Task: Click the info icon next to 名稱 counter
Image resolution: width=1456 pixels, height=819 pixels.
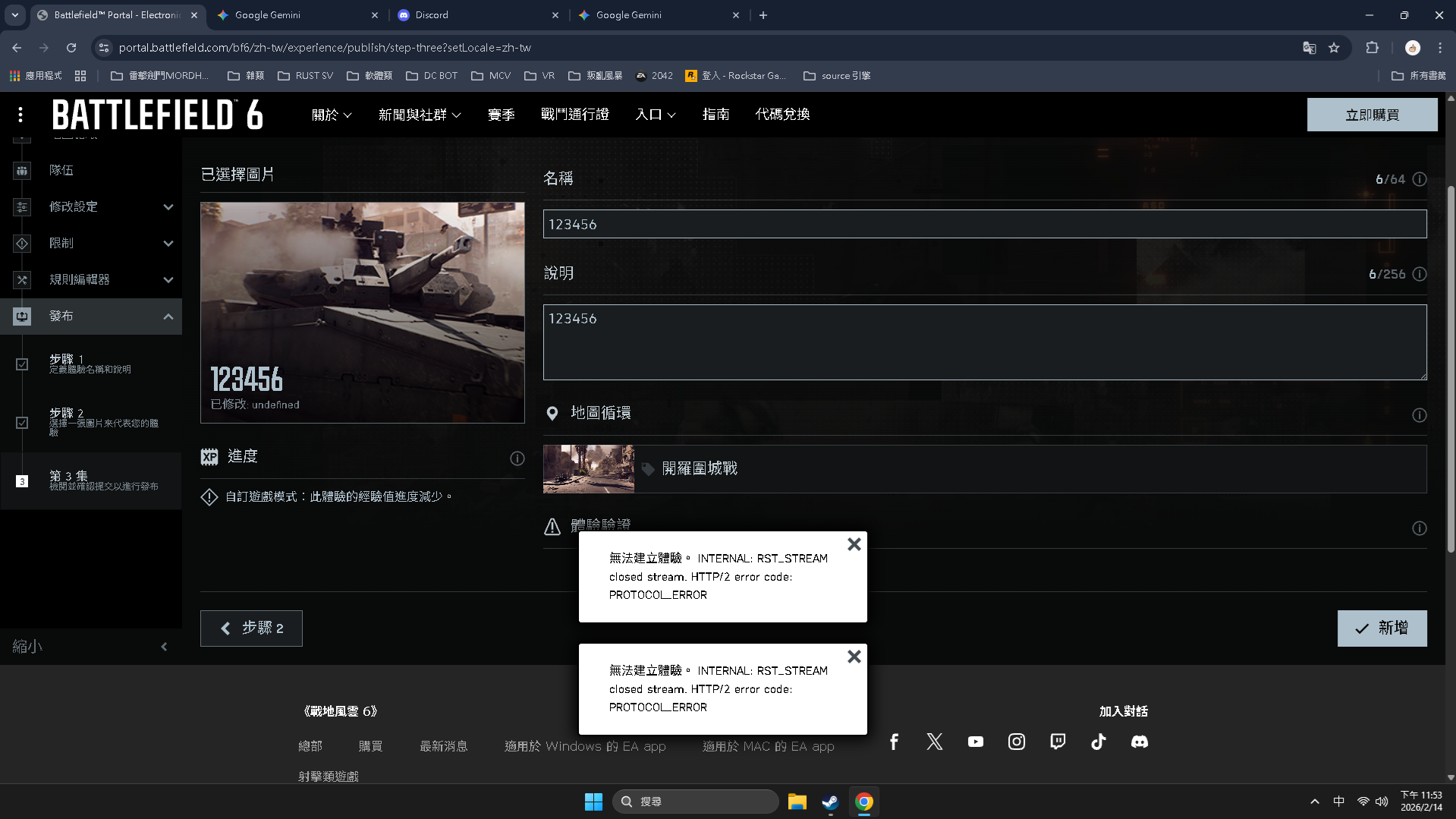Action: point(1420,179)
